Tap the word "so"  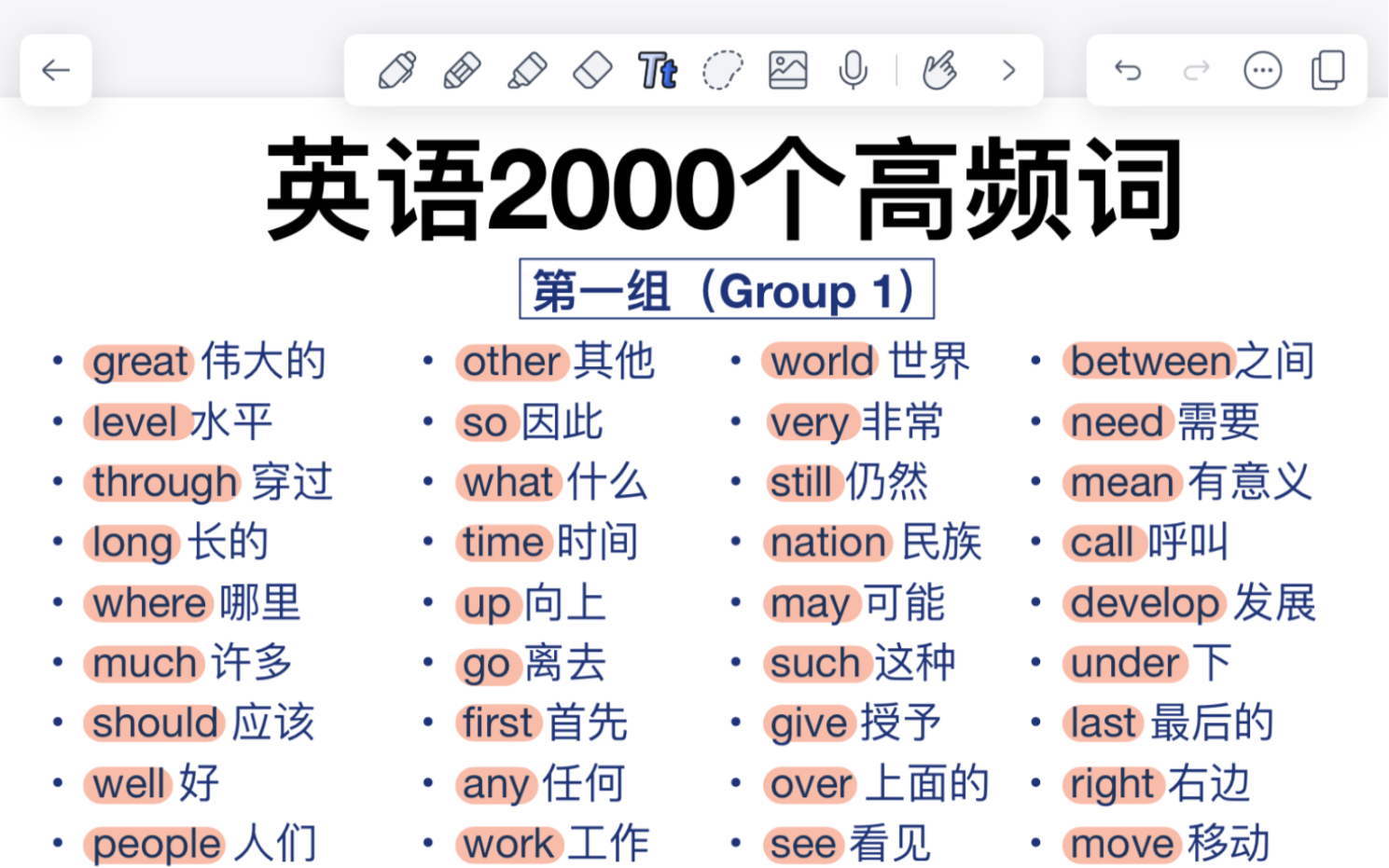click(485, 422)
